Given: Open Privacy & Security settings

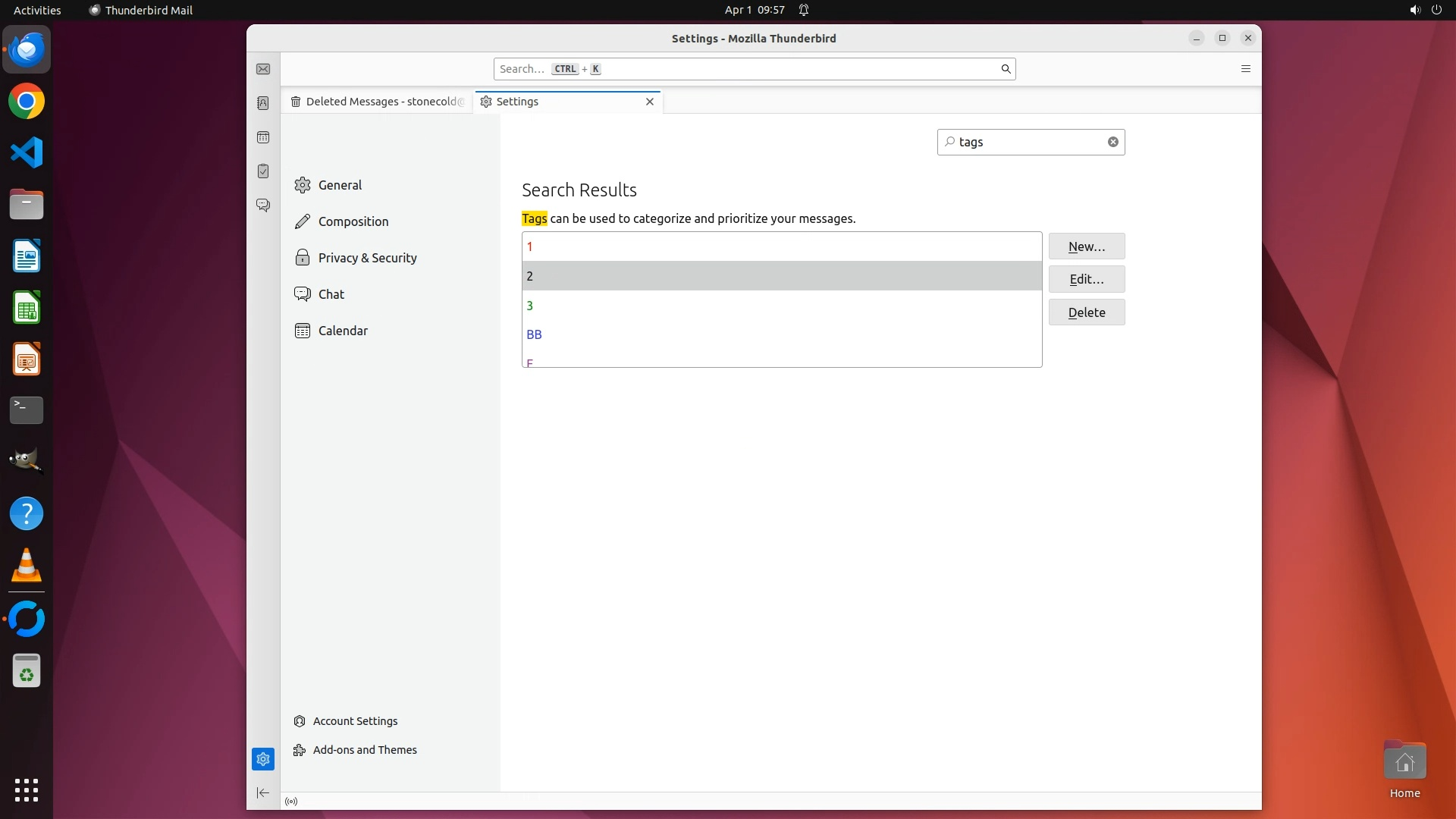Looking at the screenshot, I should pyautogui.click(x=367, y=258).
